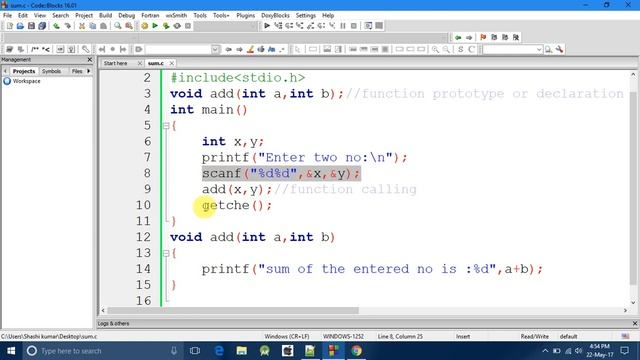The image size is (640, 360).
Task: Open the Build menu
Action: tap(105, 15)
